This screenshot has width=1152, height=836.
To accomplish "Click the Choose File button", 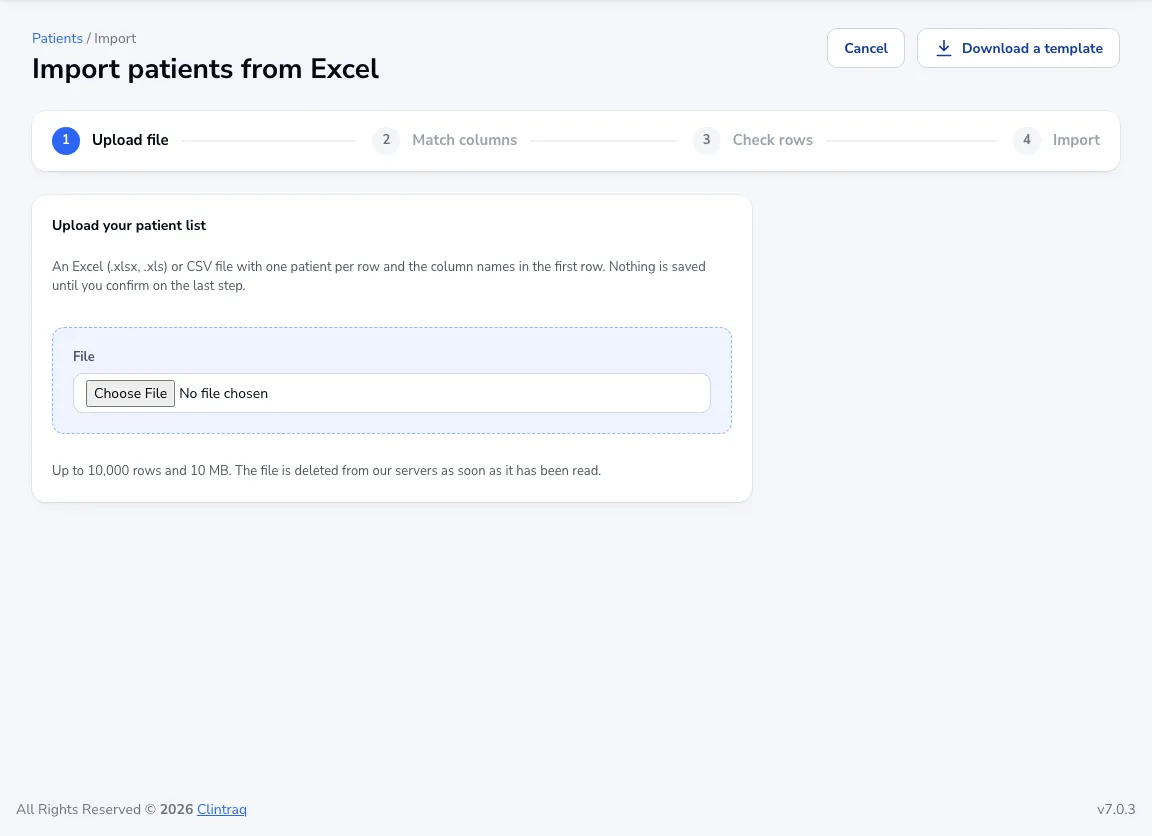I will (131, 393).
